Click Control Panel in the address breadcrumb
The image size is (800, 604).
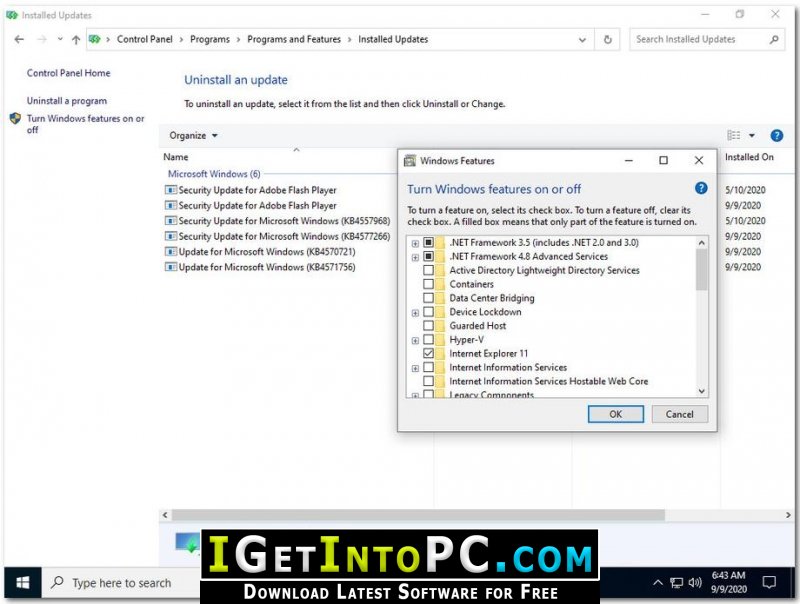pyautogui.click(x=144, y=39)
